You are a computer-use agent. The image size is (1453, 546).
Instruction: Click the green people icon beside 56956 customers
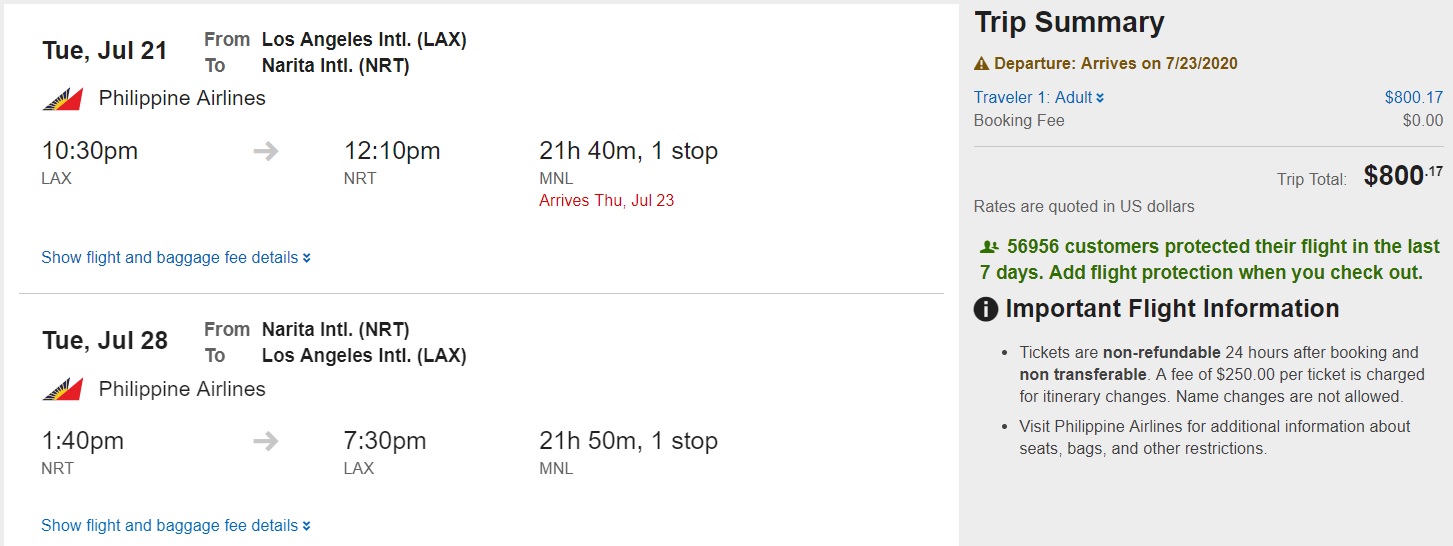[990, 247]
